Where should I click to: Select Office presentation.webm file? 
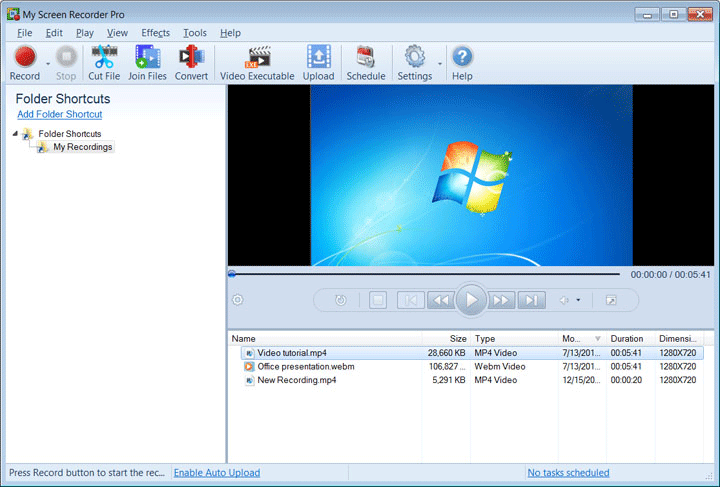coord(472,367)
